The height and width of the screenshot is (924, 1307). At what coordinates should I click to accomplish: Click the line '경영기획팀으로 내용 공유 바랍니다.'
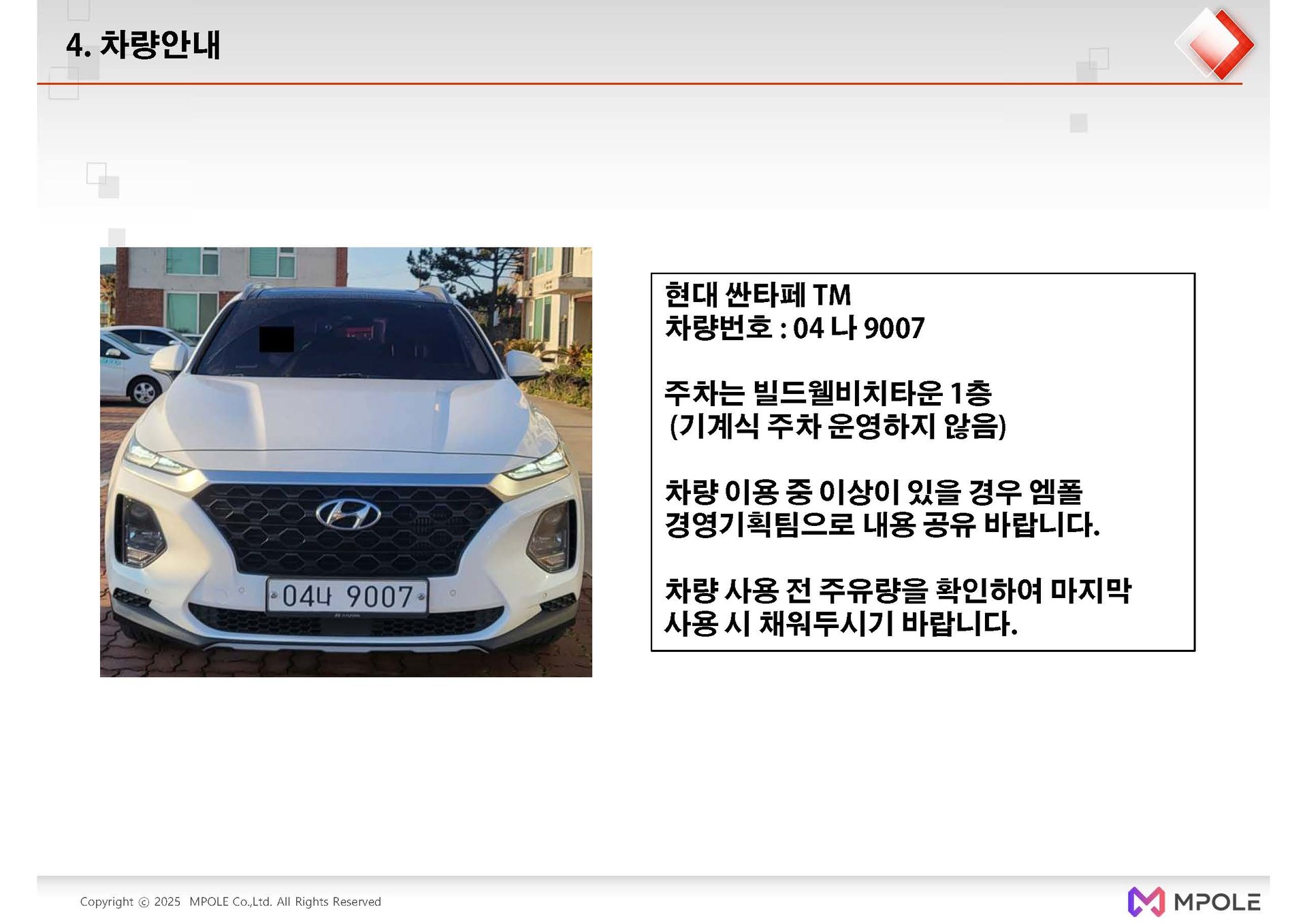click(x=882, y=525)
